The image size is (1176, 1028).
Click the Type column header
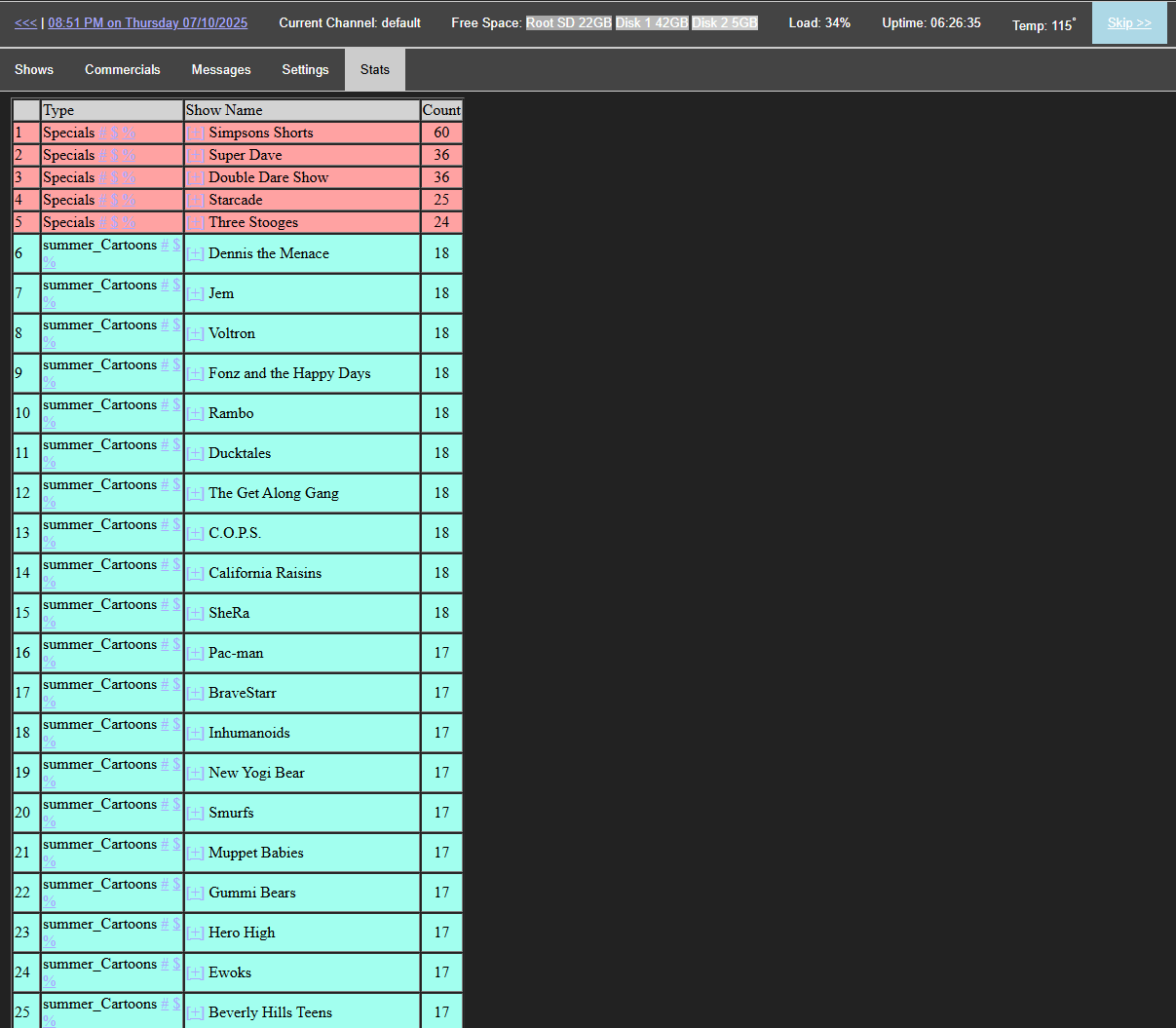tap(111, 110)
